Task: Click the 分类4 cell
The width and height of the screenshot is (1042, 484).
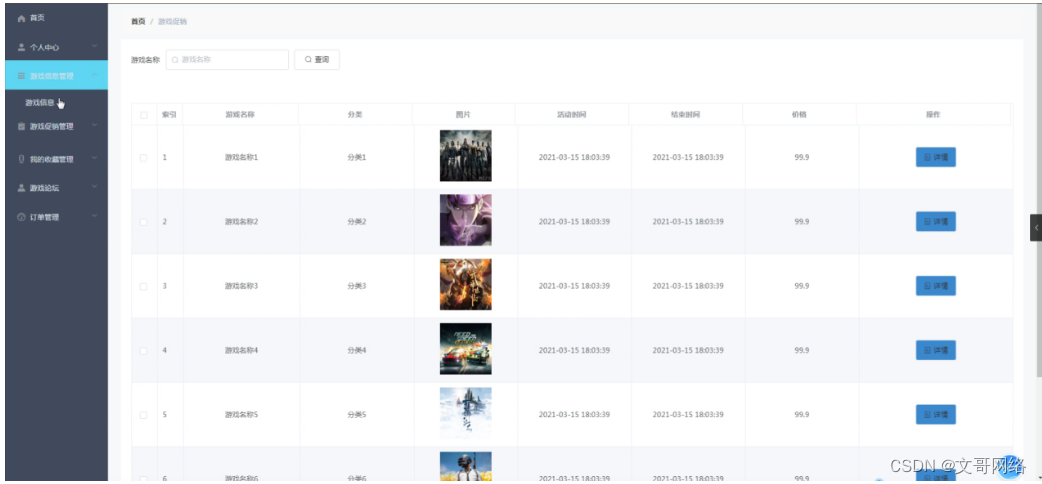Action: pyautogui.click(x=357, y=350)
